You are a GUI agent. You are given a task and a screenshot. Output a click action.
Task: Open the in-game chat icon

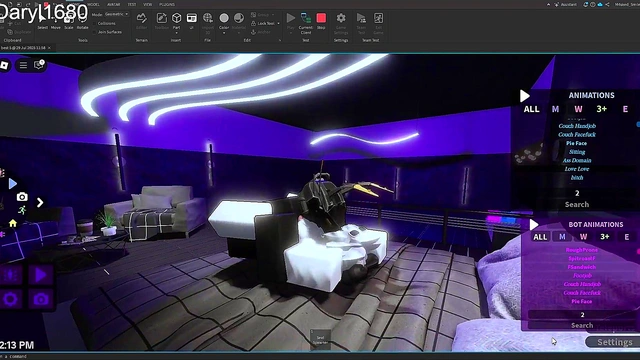39,65
